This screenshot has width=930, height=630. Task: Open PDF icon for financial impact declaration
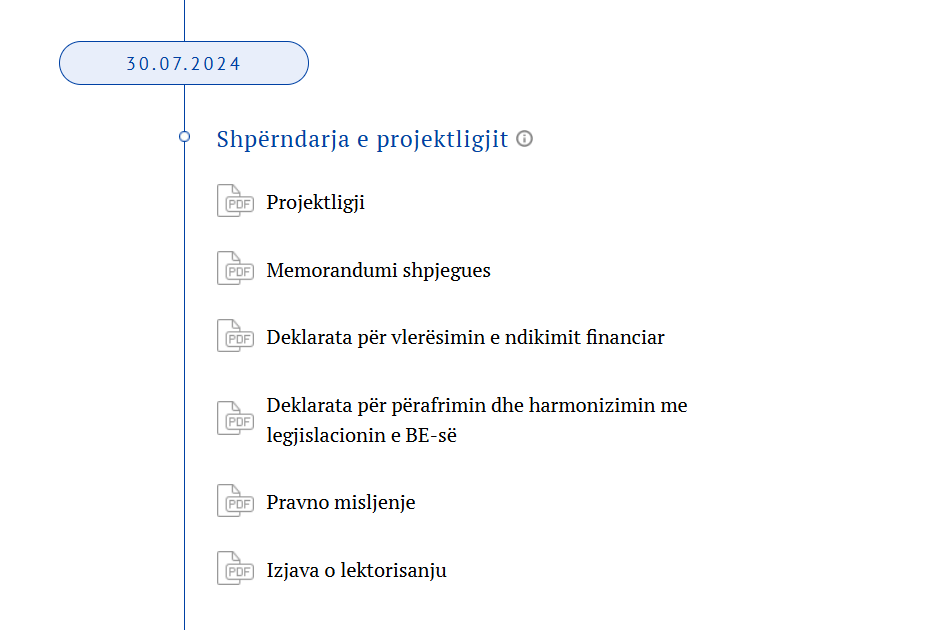pyautogui.click(x=235, y=336)
